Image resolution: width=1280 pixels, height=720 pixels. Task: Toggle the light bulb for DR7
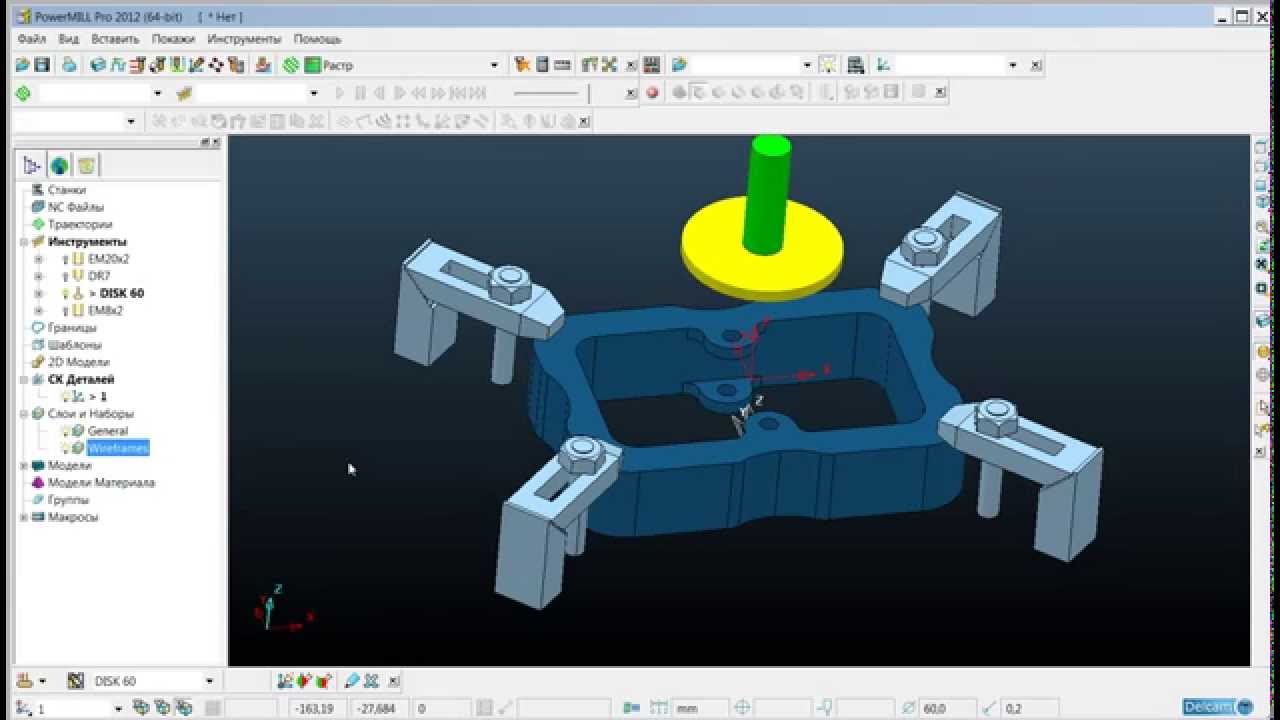point(65,276)
